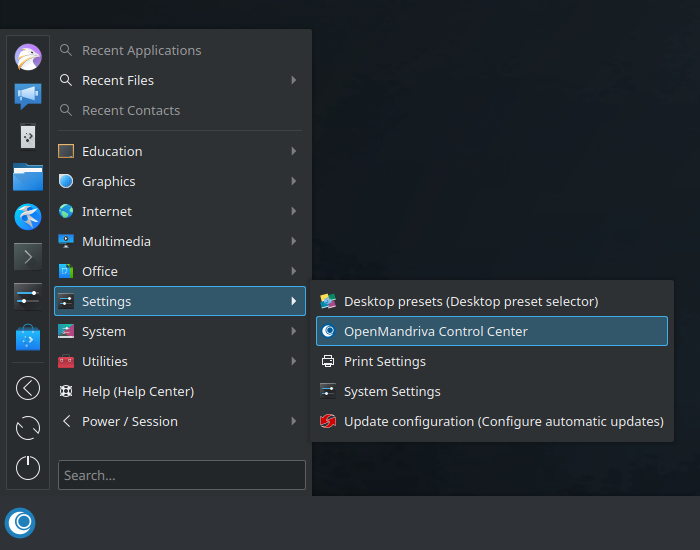Image resolution: width=700 pixels, height=550 pixels.
Task: Click the Education category icon
Action: 66,151
